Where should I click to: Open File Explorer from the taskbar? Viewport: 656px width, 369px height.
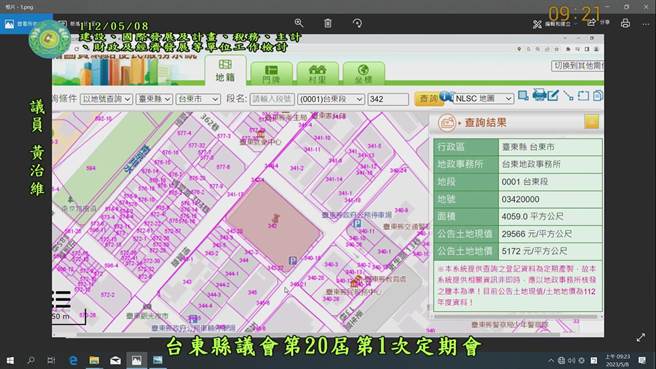(x=94, y=360)
